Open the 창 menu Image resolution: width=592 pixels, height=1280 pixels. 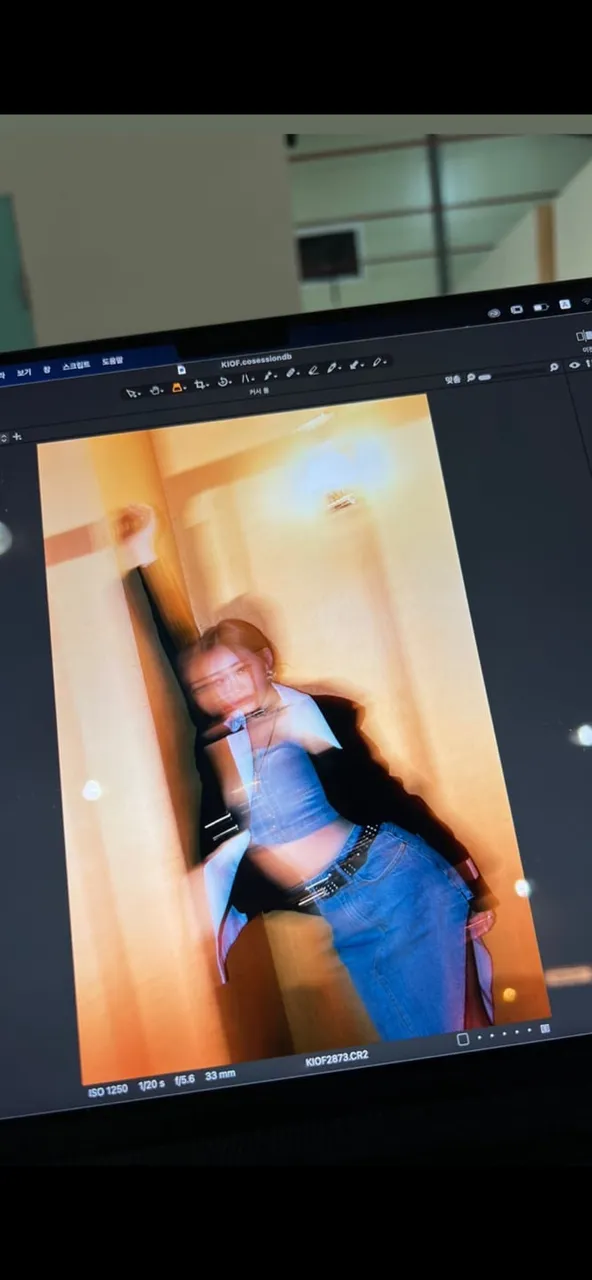click(46, 369)
